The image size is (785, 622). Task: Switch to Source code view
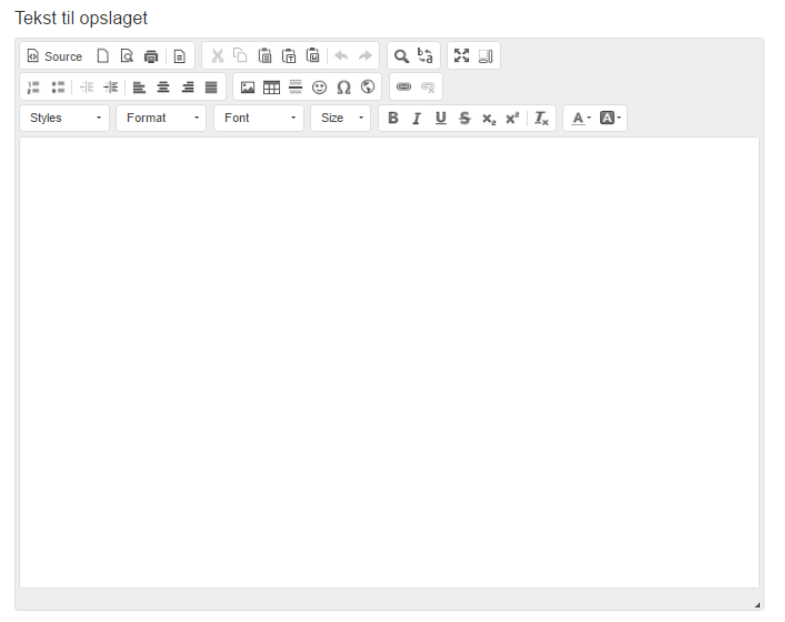[x=55, y=56]
